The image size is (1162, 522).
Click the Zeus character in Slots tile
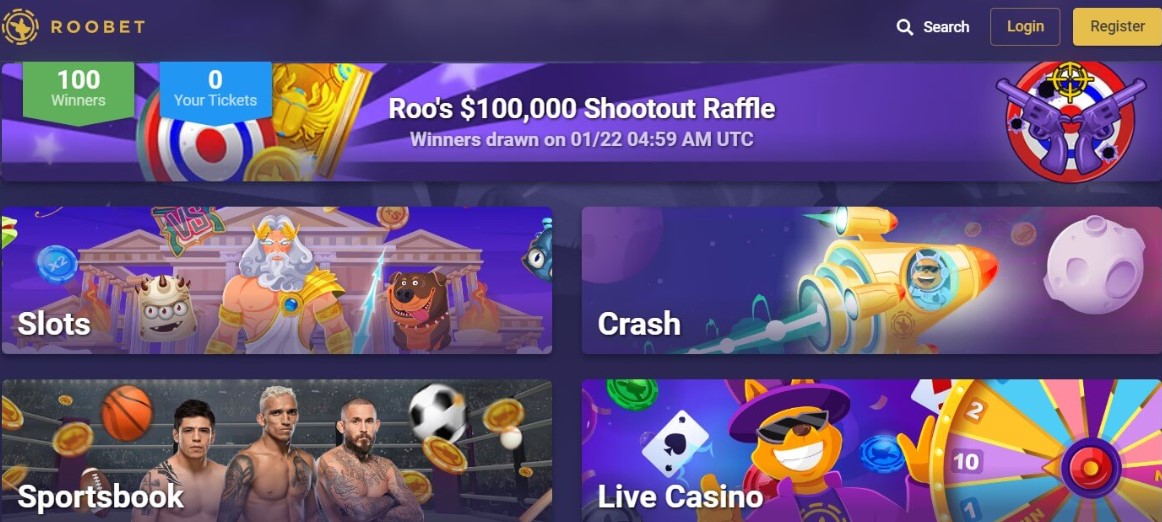pos(282,285)
